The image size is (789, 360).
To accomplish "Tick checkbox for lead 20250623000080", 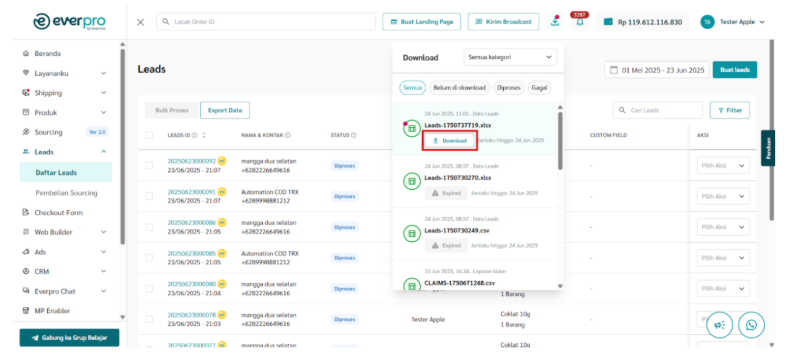I will click(149, 289).
